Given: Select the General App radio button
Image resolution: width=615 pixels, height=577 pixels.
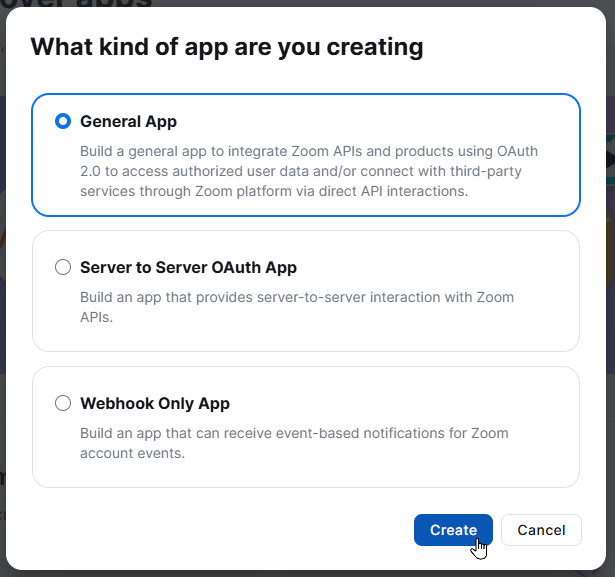Looking at the screenshot, I should point(63,121).
